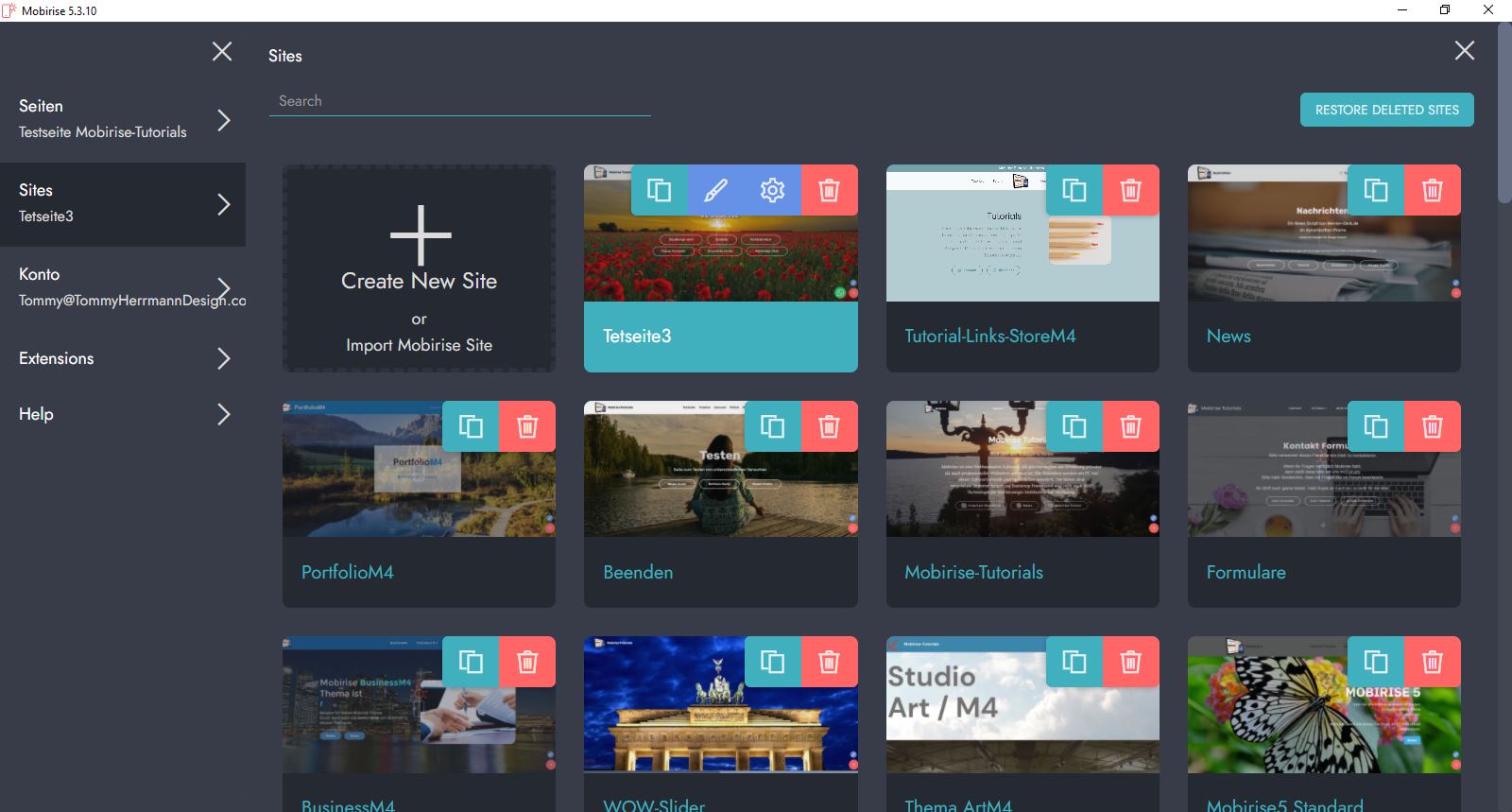The image size is (1512, 812).
Task: Click the Search sites input field
Action: click(x=459, y=101)
